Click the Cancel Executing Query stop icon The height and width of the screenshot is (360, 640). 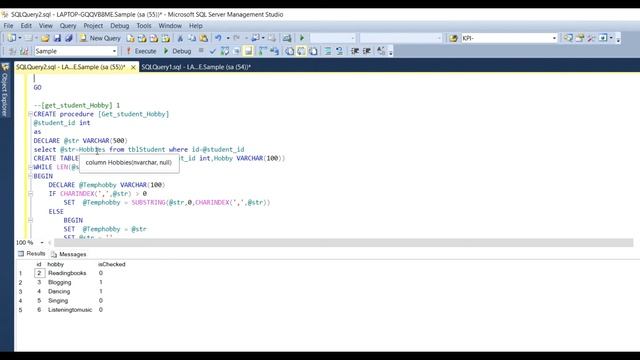(x=201, y=51)
